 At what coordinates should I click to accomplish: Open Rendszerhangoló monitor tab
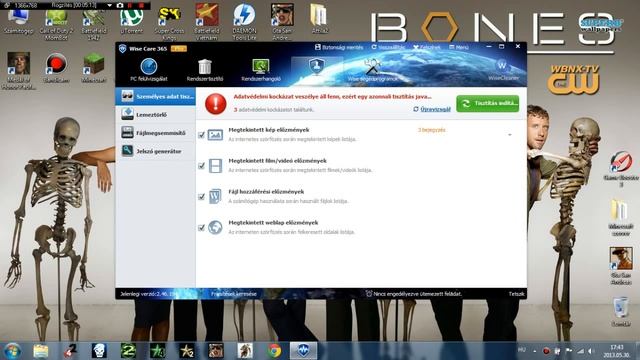click(260, 70)
